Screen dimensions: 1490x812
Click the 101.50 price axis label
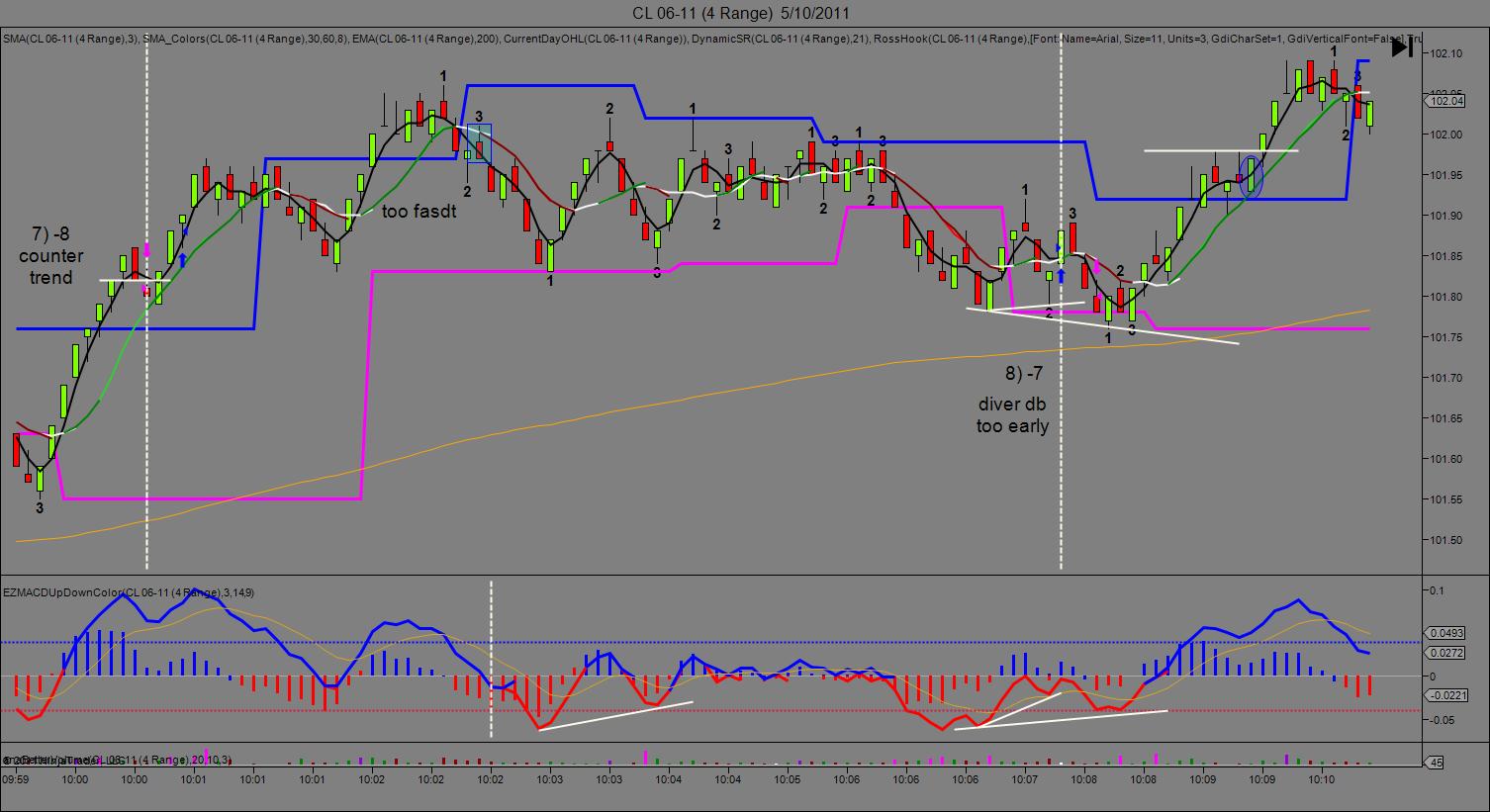1445,540
